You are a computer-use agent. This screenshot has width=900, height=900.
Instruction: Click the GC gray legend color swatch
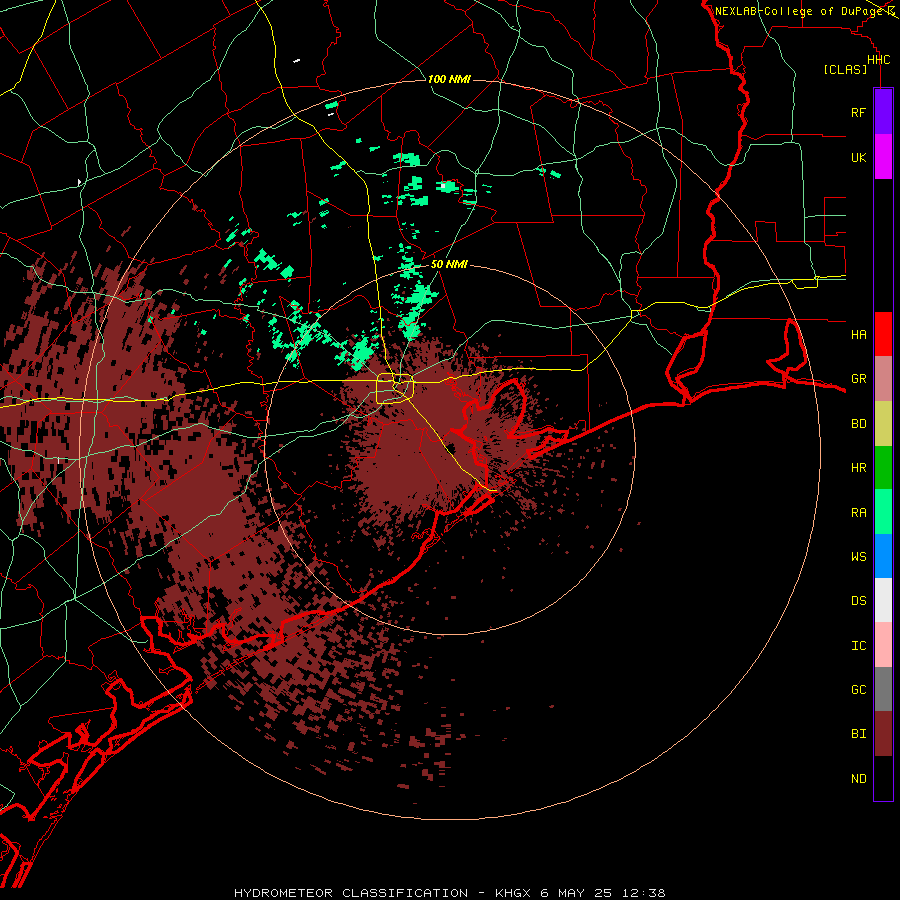click(x=883, y=689)
